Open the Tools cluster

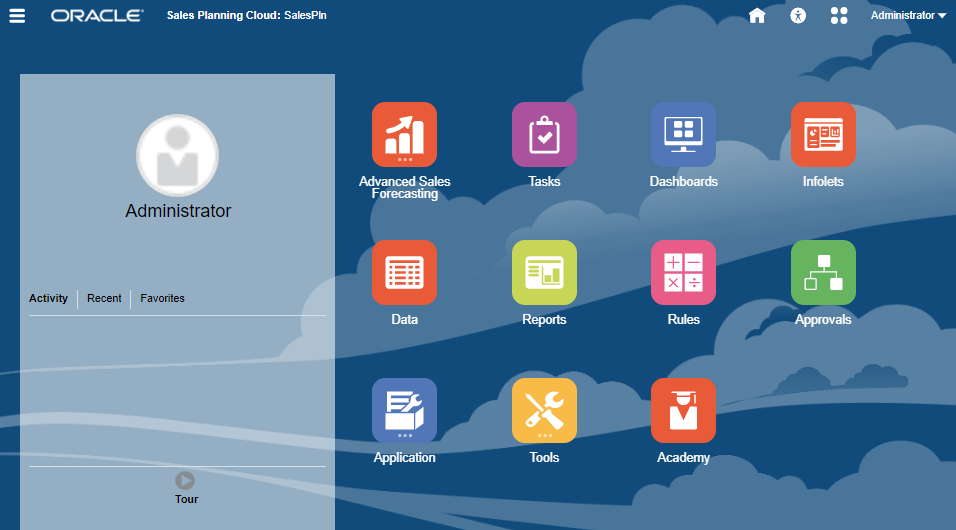coord(544,410)
